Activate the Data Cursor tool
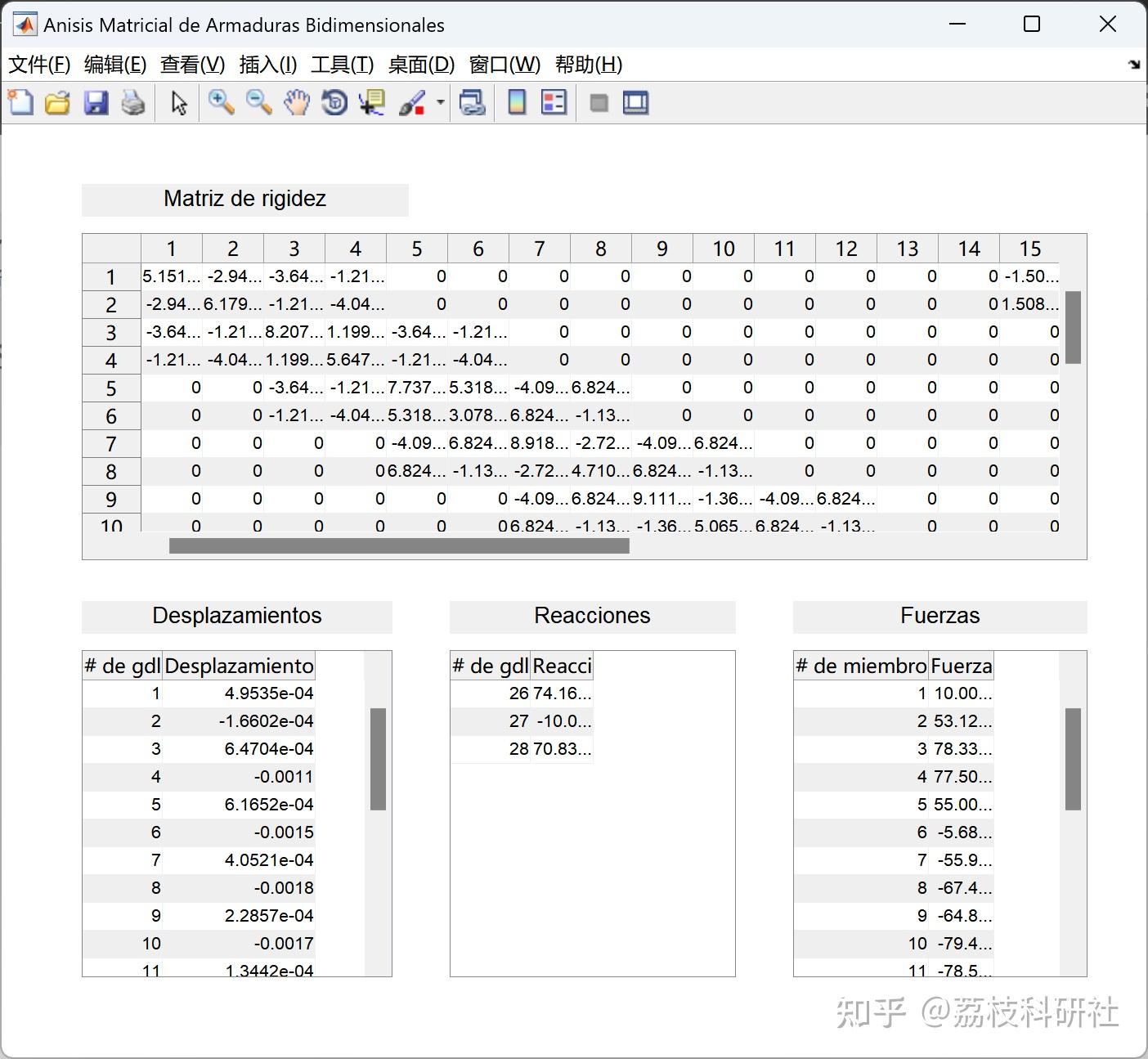 pos(371,102)
